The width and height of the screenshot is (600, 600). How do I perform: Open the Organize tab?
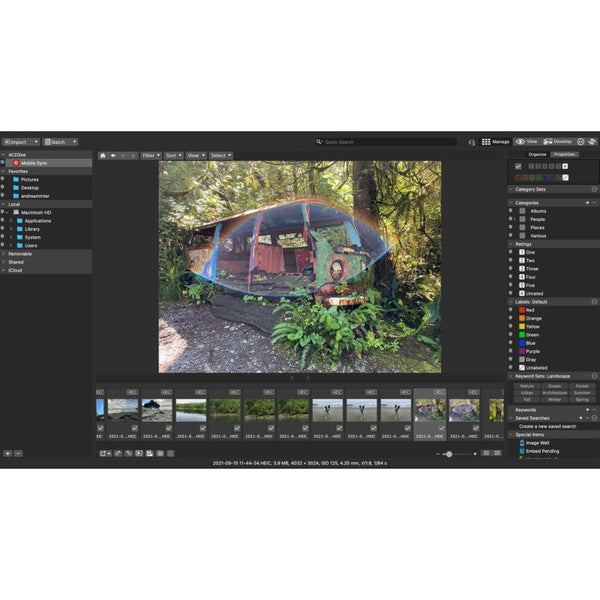(537, 154)
